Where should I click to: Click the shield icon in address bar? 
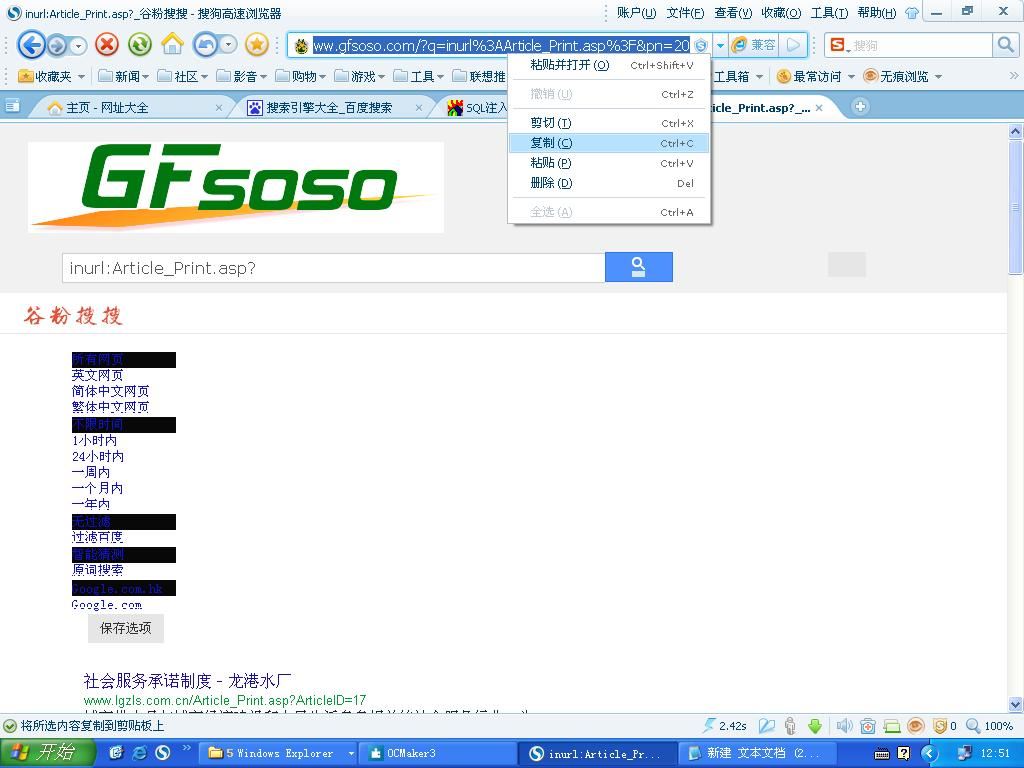point(701,45)
